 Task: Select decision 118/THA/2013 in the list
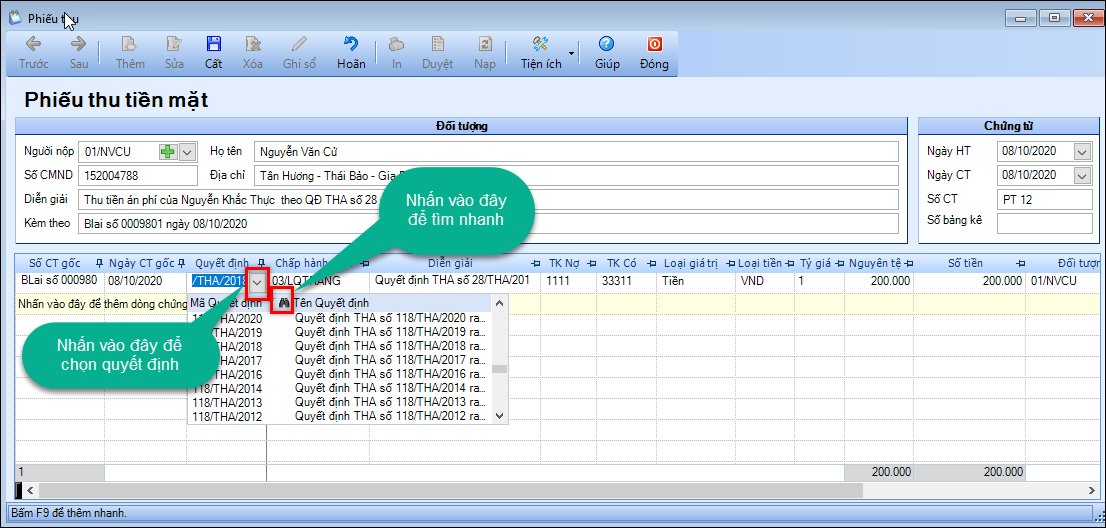tap(227, 403)
